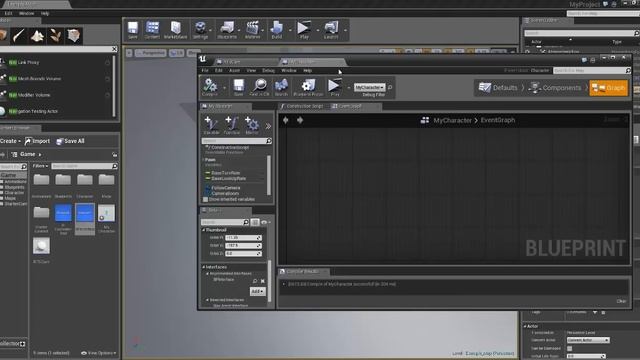Image resolution: width=640 pixels, height=360 pixels.
Task: Click Perspective viewport button
Action: click(x=150, y=53)
